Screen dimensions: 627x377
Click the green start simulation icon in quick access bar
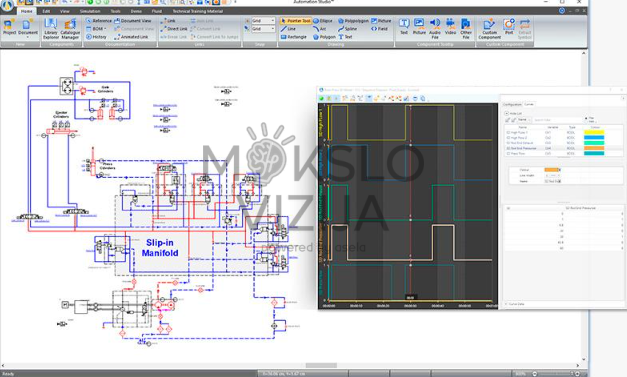(x=90, y=2)
